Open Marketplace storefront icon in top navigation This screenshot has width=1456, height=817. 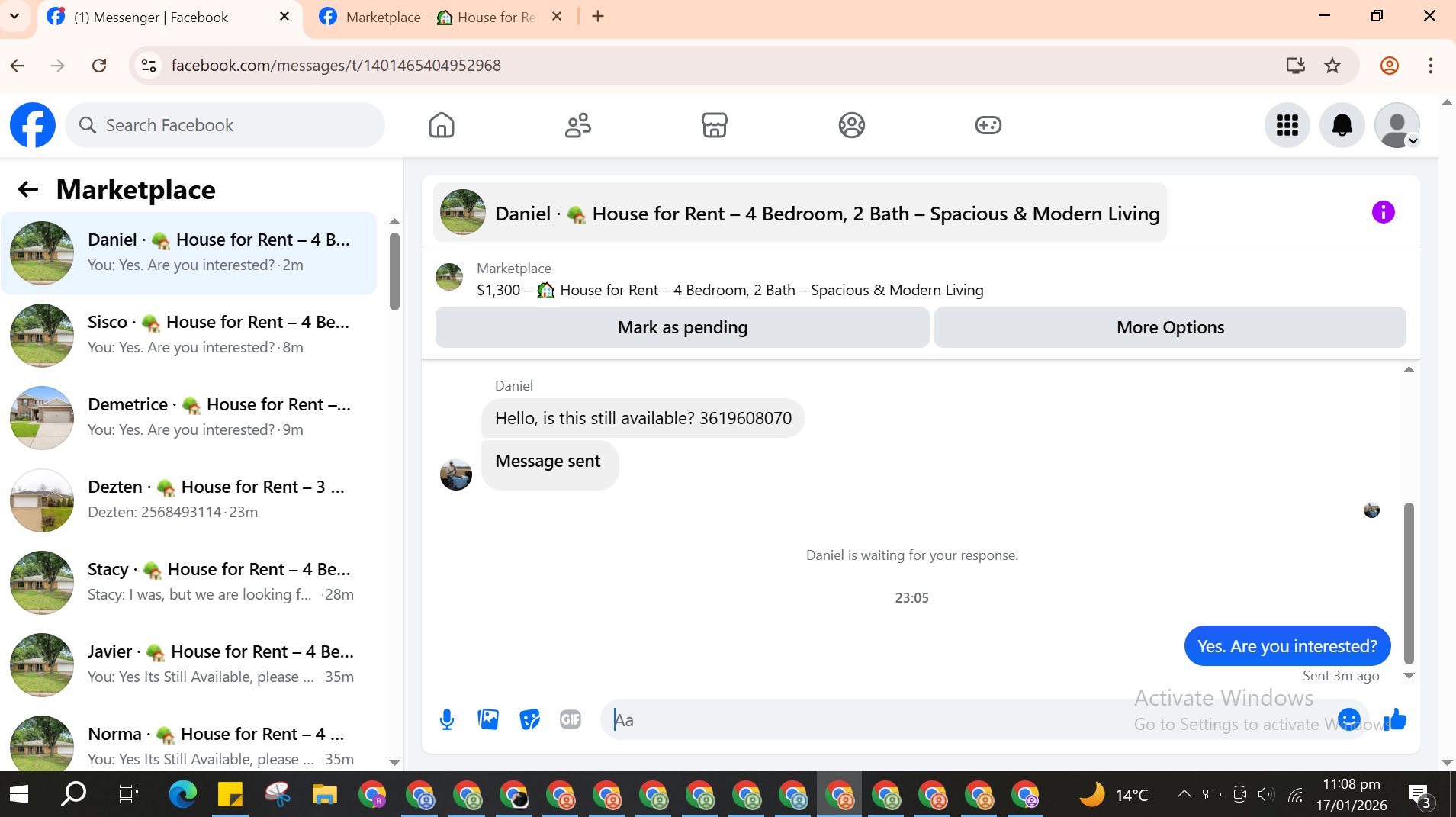click(x=715, y=125)
